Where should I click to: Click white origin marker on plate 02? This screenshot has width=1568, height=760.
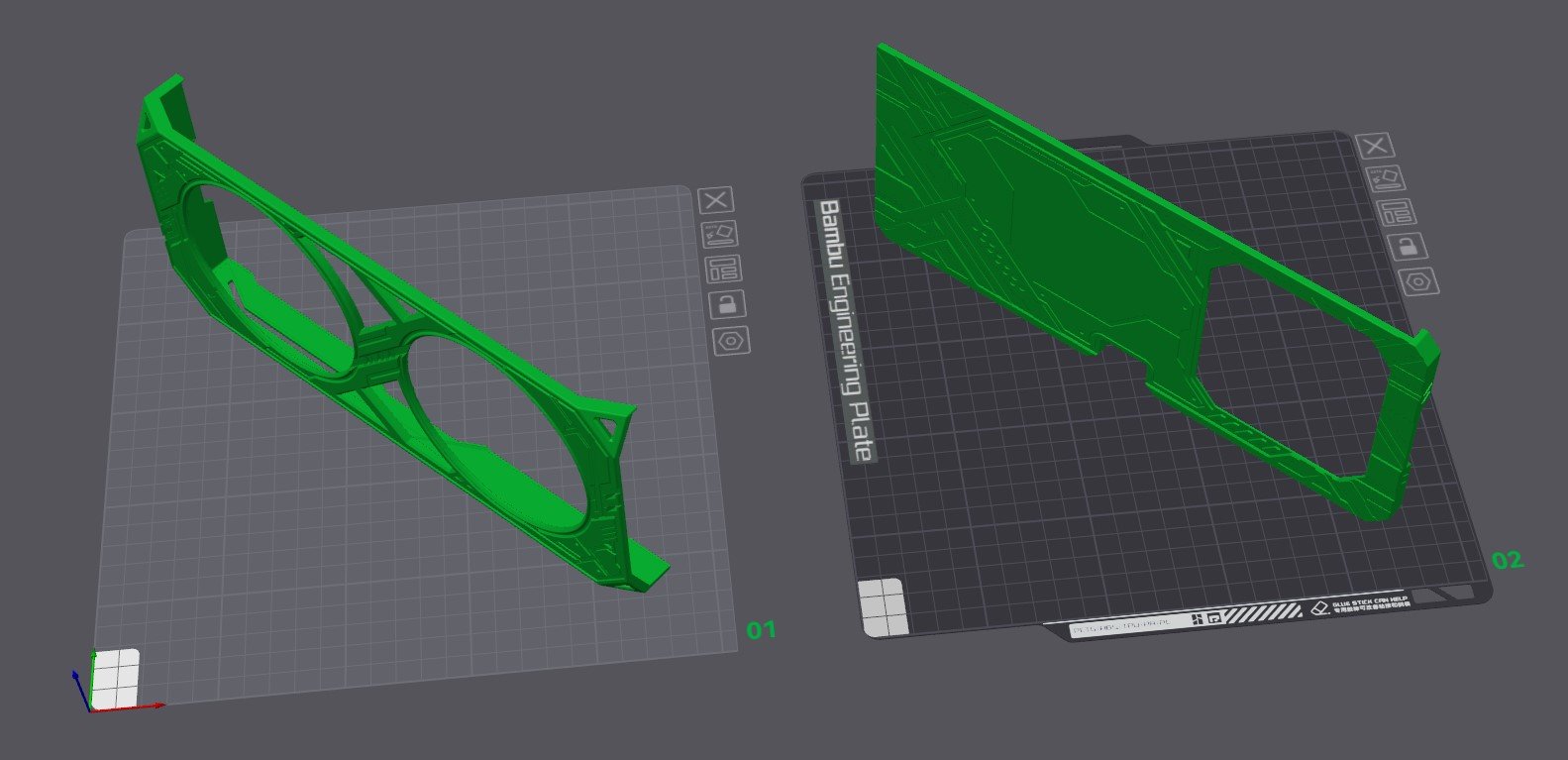(x=882, y=606)
